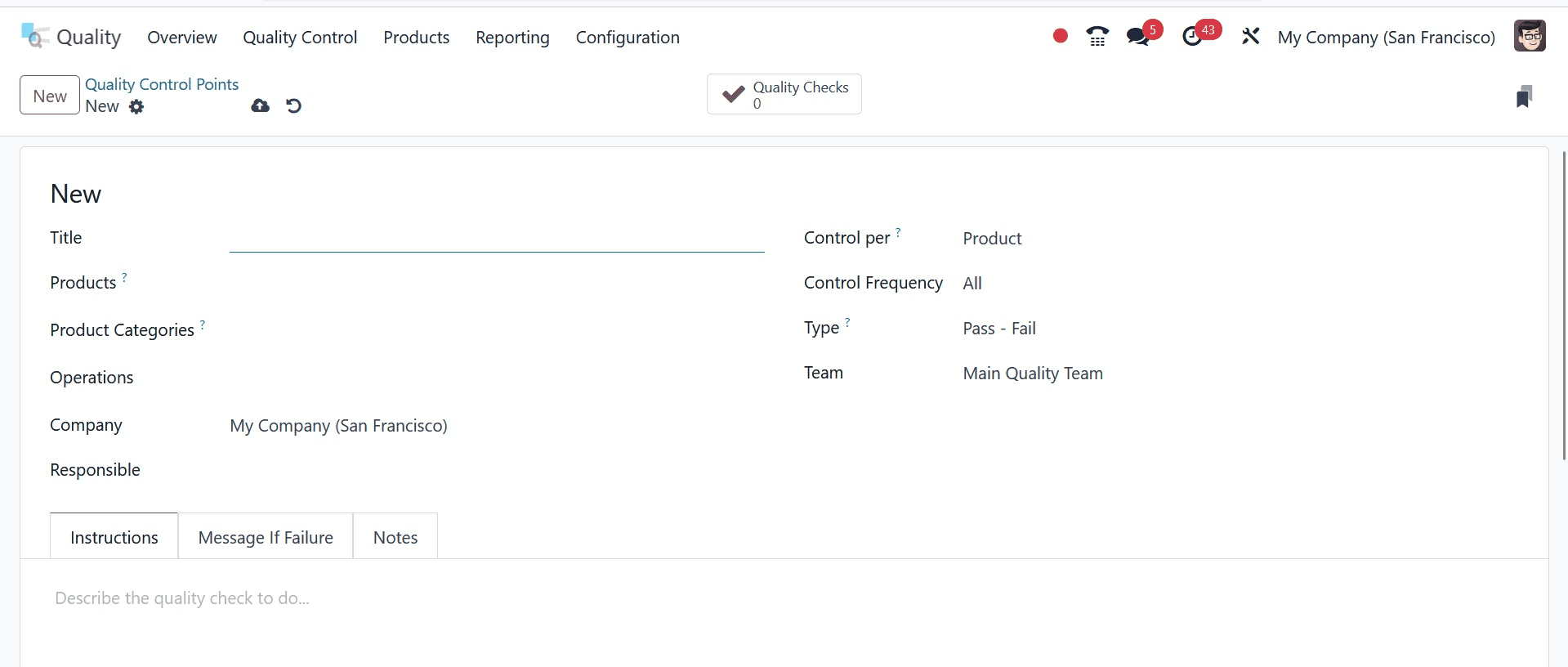The image size is (1568, 667).
Task: Click the Quality app logo icon
Action: tap(34, 37)
